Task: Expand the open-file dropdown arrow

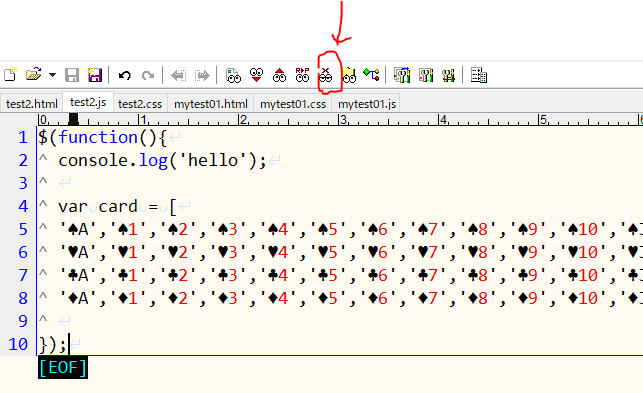Action: tap(52, 75)
